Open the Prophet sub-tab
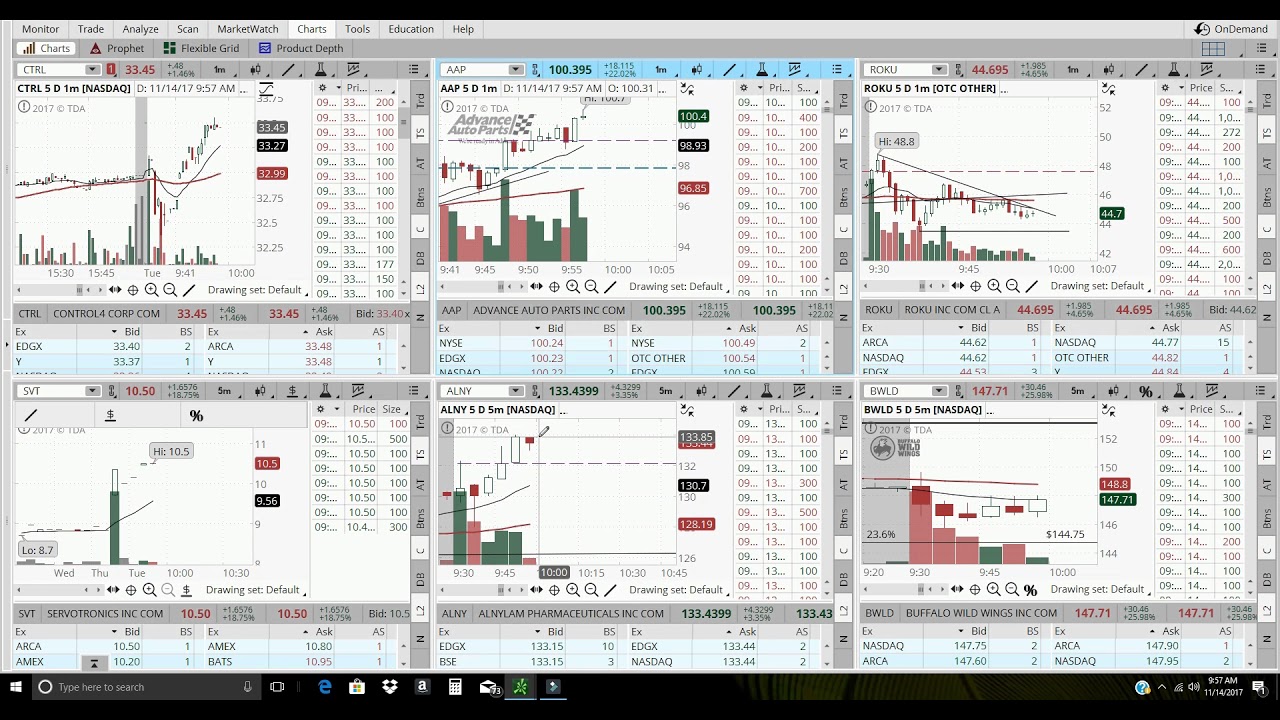 [117, 48]
